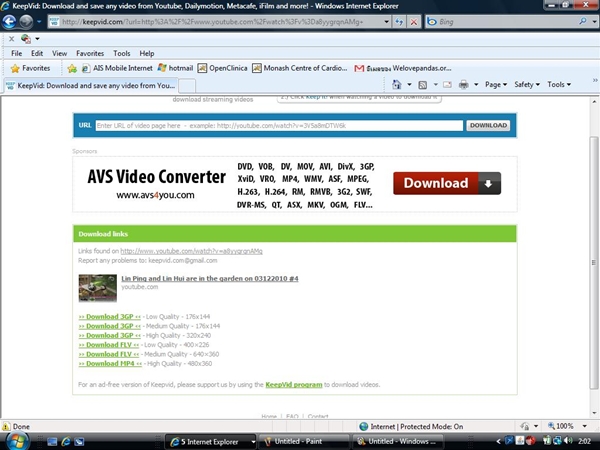This screenshot has width=600, height=450.
Task: Open the hotmail favorite link
Action: 175,68
